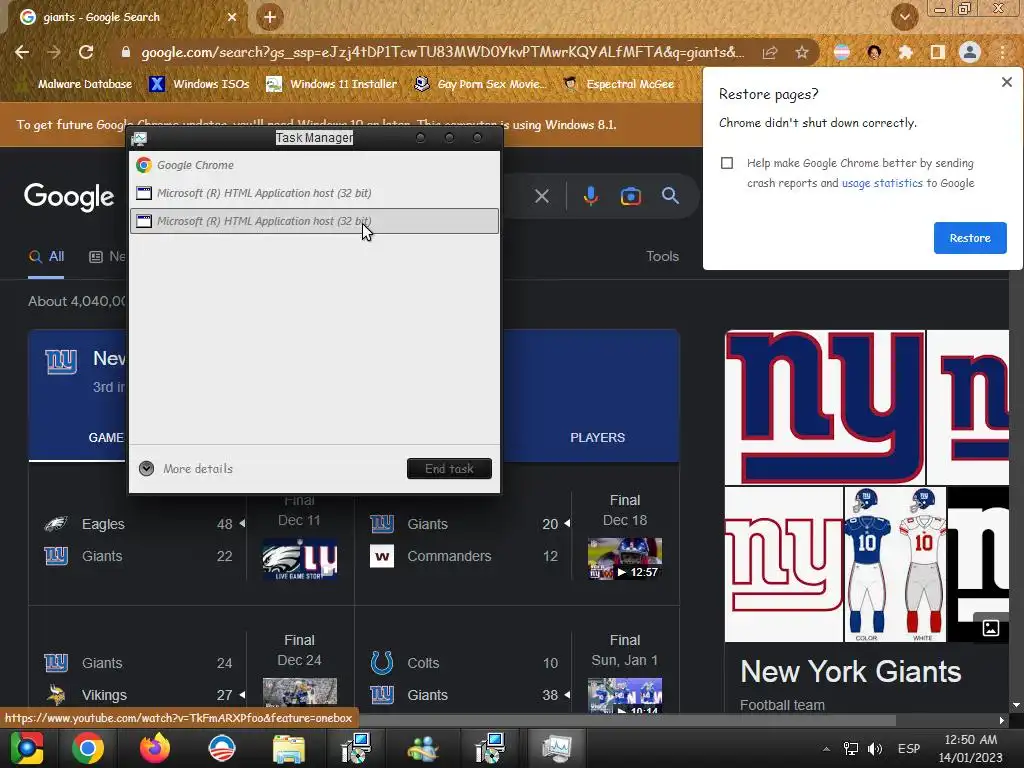Viewport: 1024px width, 768px height.
Task: Click the Task Manager title bar icon
Action: pyautogui.click(x=139, y=138)
